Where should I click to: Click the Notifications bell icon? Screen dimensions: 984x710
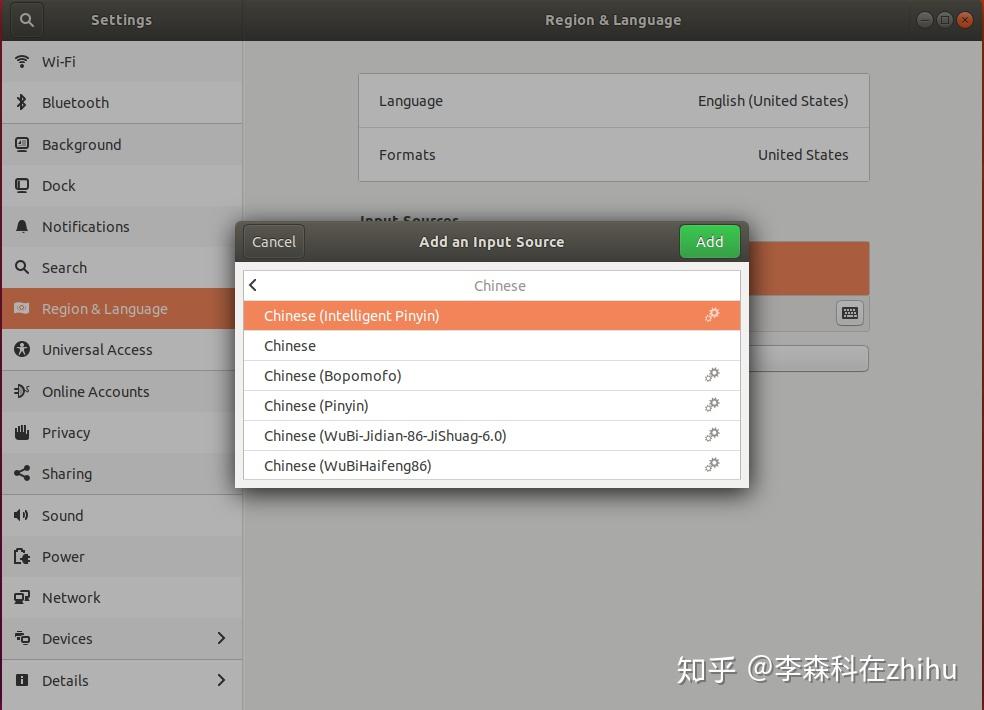[x=22, y=227]
